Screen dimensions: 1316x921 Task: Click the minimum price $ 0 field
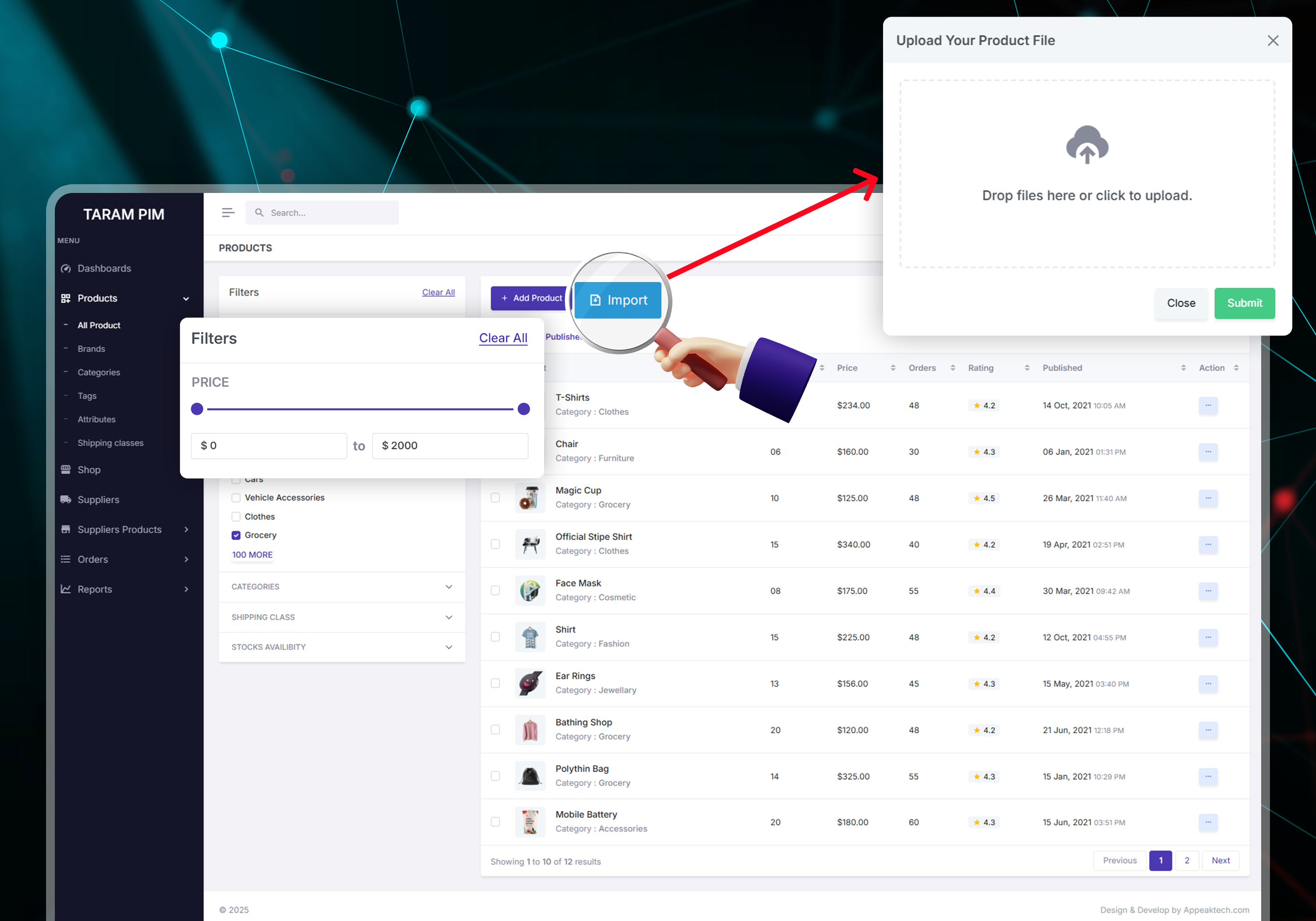[x=269, y=445]
